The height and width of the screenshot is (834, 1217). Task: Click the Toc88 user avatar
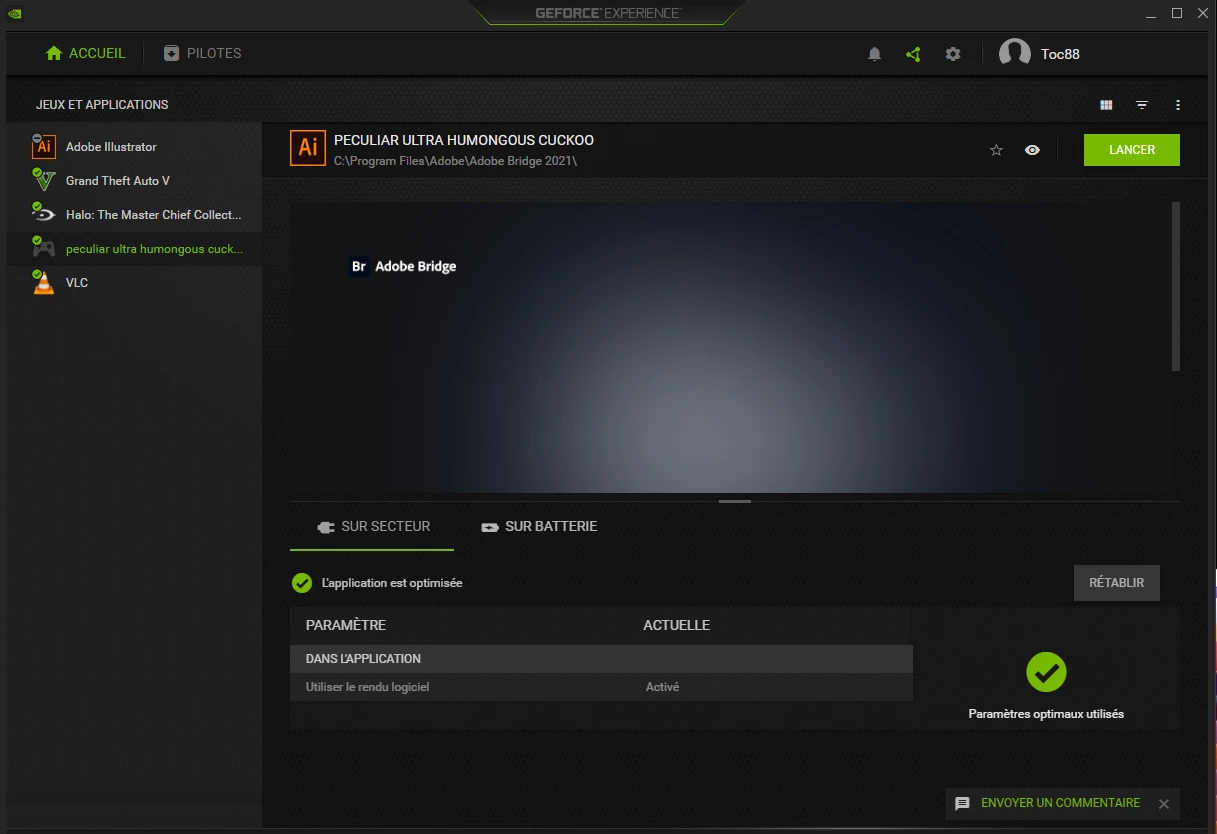[1015, 54]
